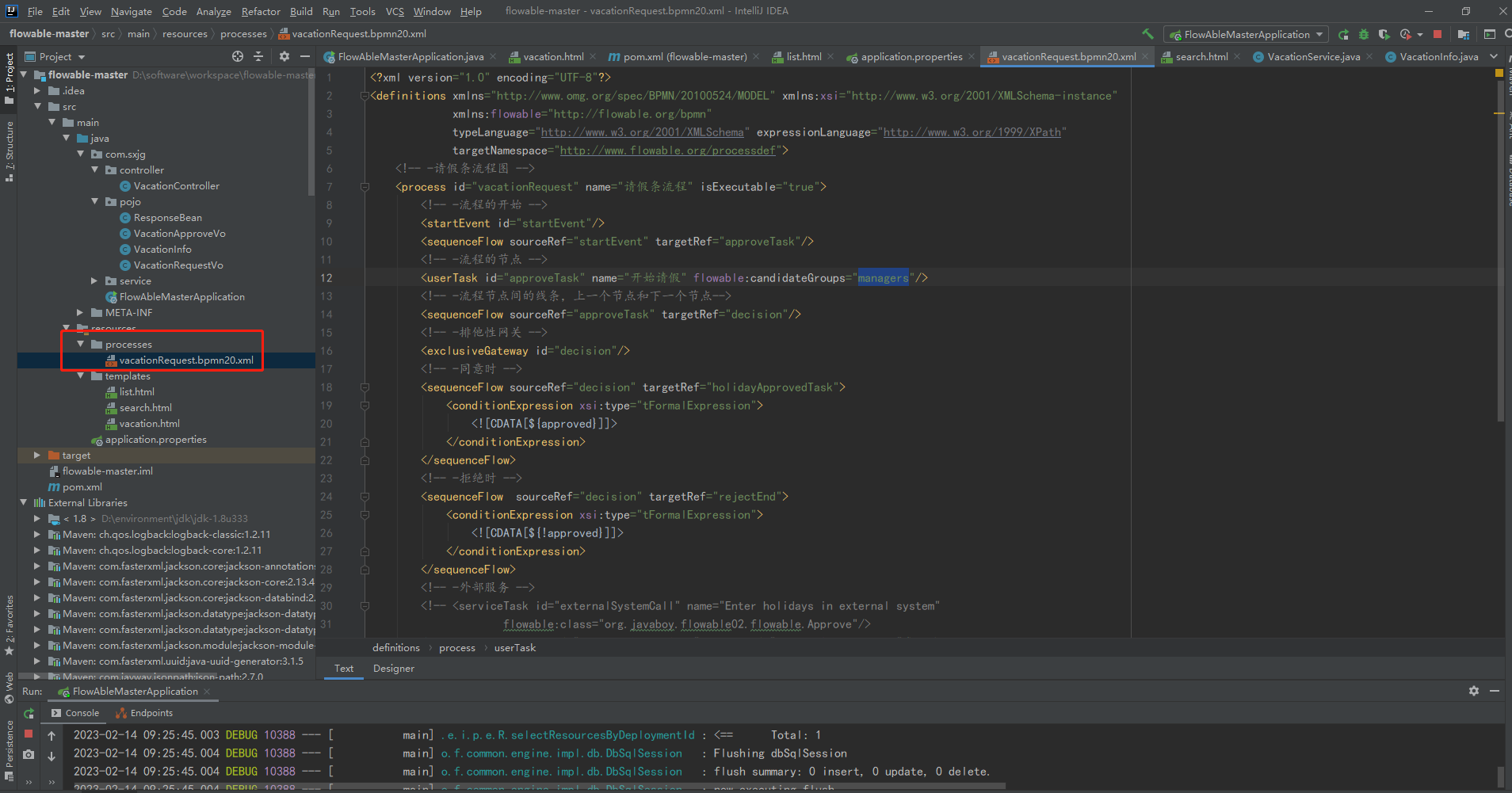Viewport: 1512px width, 793px height.
Task: Run with Coverage from the top toolbar
Action: [1384, 34]
